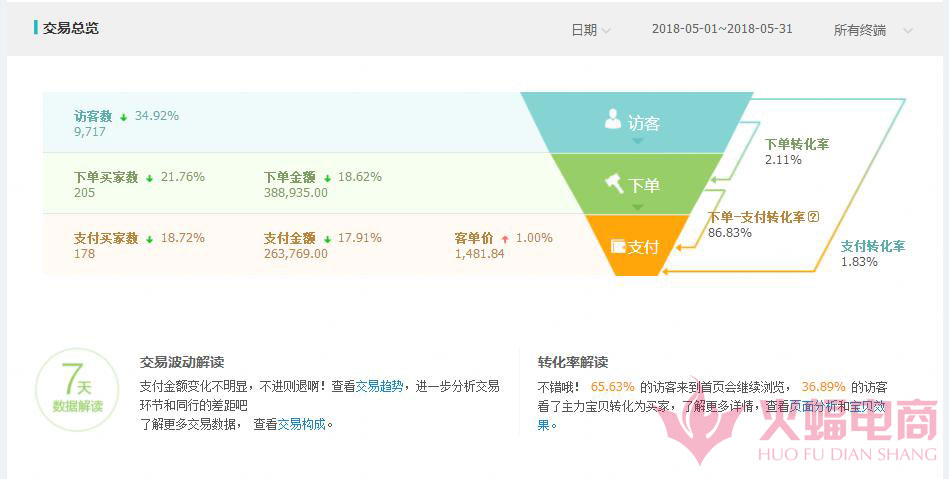The width and height of the screenshot is (949, 479).
Task: Click the 支付买家数 metric label
Action: click(106, 238)
